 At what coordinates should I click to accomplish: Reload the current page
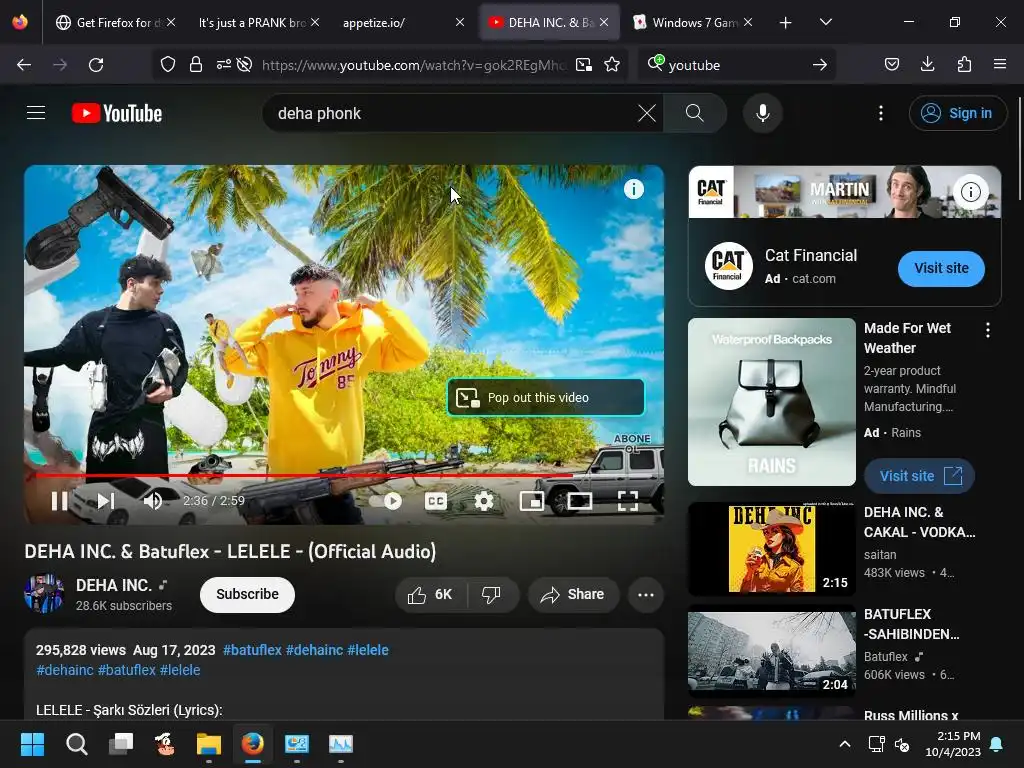96,65
